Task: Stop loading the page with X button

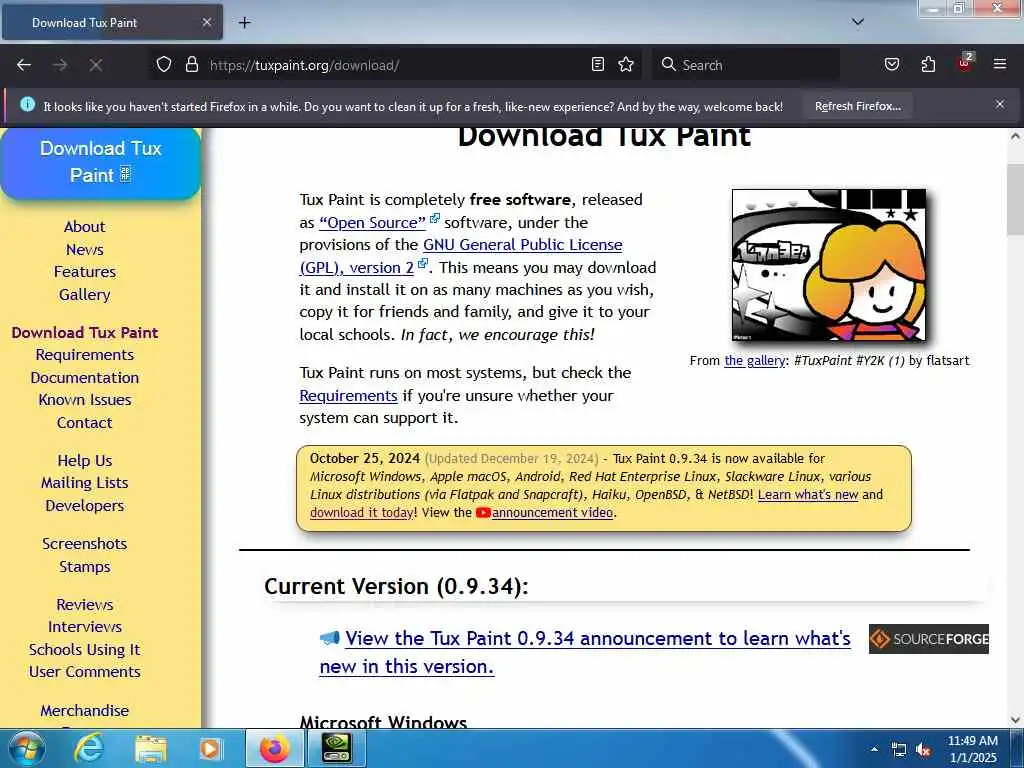Action: point(95,65)
